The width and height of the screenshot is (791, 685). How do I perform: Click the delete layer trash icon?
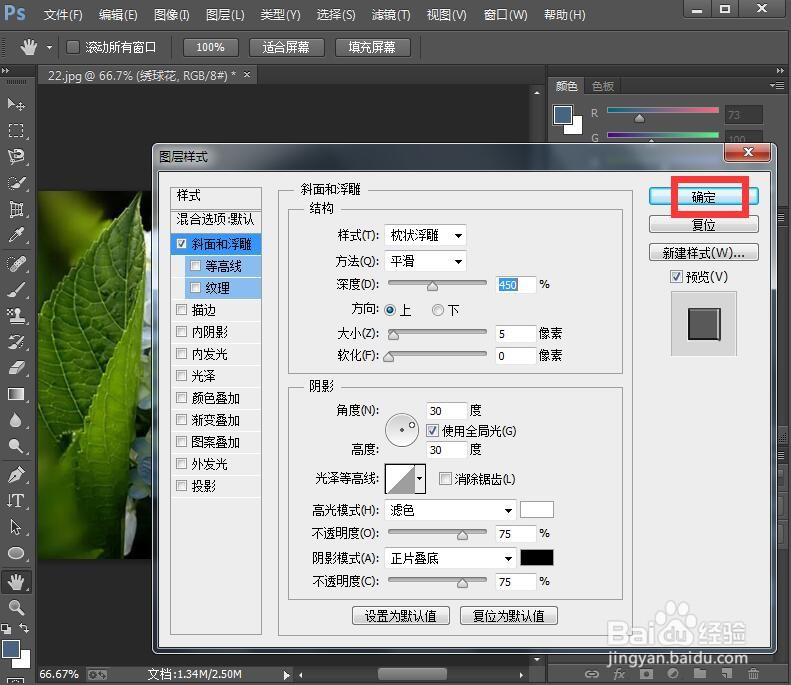pos(754,673)
